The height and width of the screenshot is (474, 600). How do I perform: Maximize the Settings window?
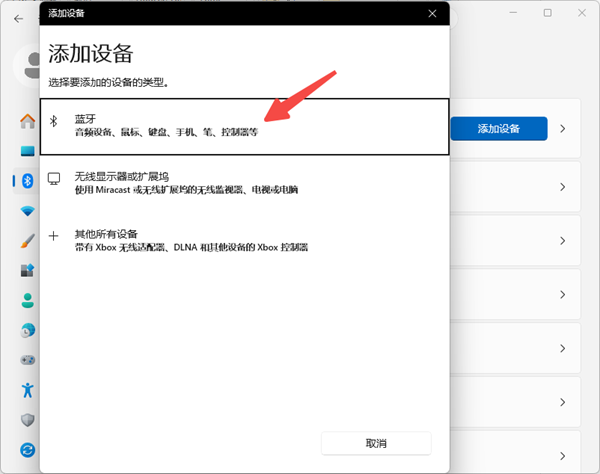(x=548, y=13)
